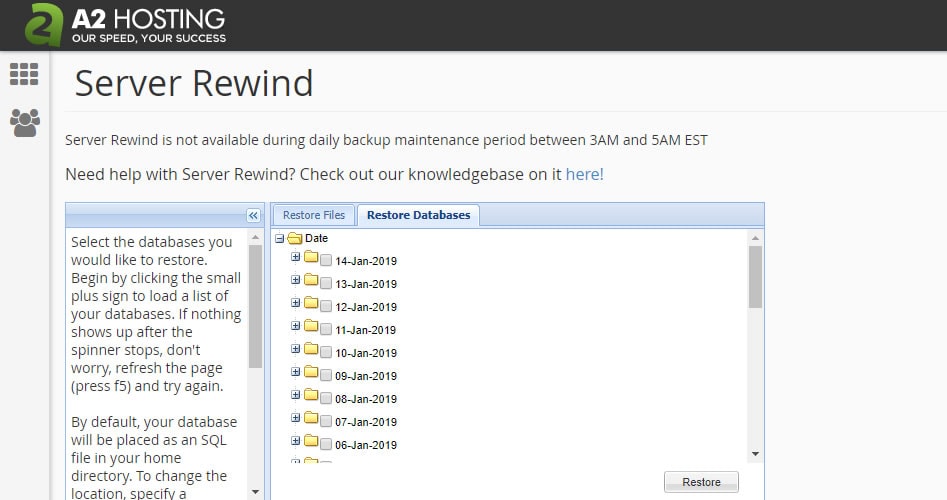Screen dimensions: 947x500
Task: Click the instructions panel scroll-up arrow
Action: [x=255, y=237]
